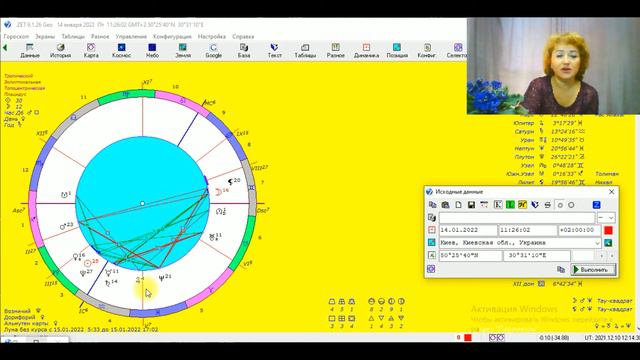Open the Текст interpretation icon
640x360 pixels.
(274, 51)
